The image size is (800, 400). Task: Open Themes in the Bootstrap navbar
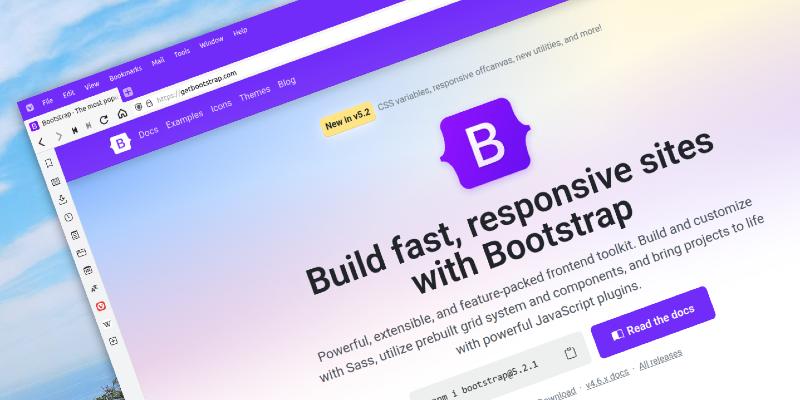coord(255,94)
